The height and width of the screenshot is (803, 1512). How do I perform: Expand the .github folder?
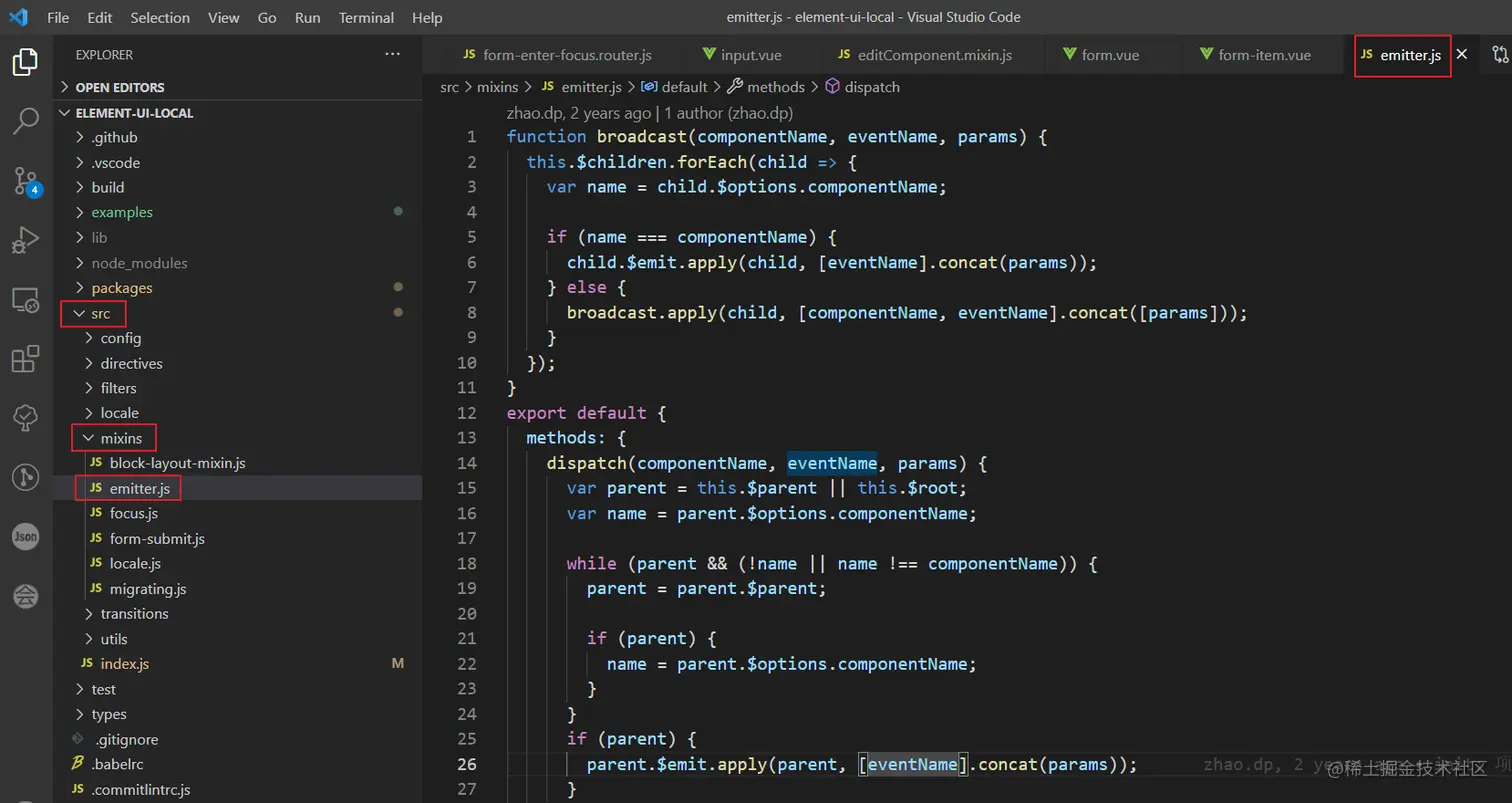(x=238, y=137)
